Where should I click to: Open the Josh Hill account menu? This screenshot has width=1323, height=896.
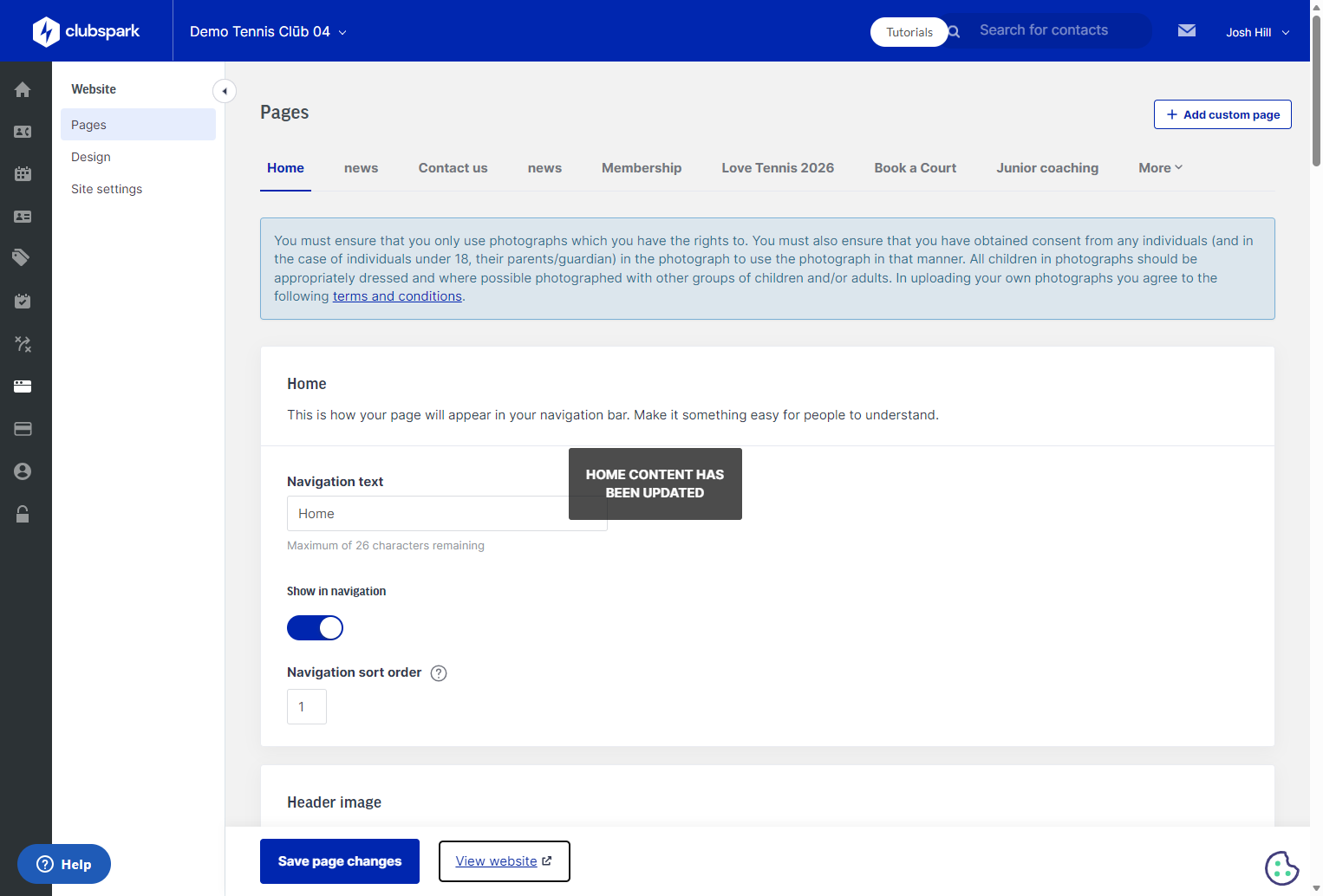(x=1257, y=32)
